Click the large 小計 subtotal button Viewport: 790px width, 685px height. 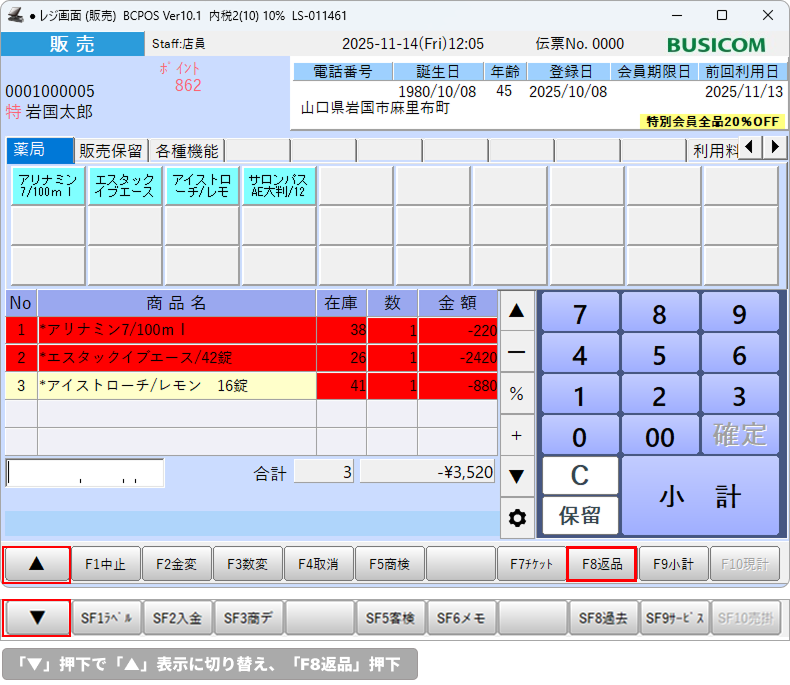[699, 496]
